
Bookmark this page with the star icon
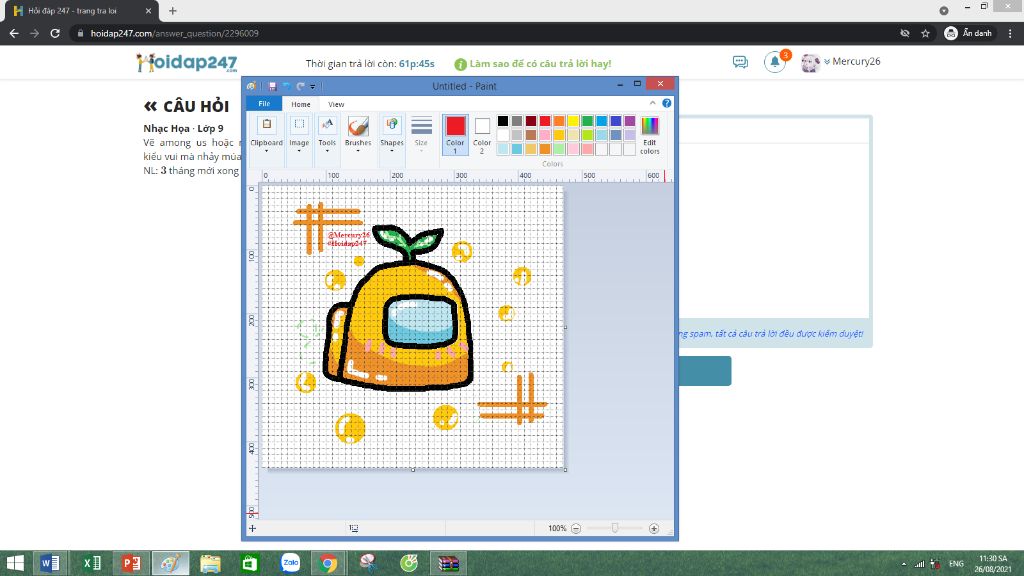click(x=925, y=33)
